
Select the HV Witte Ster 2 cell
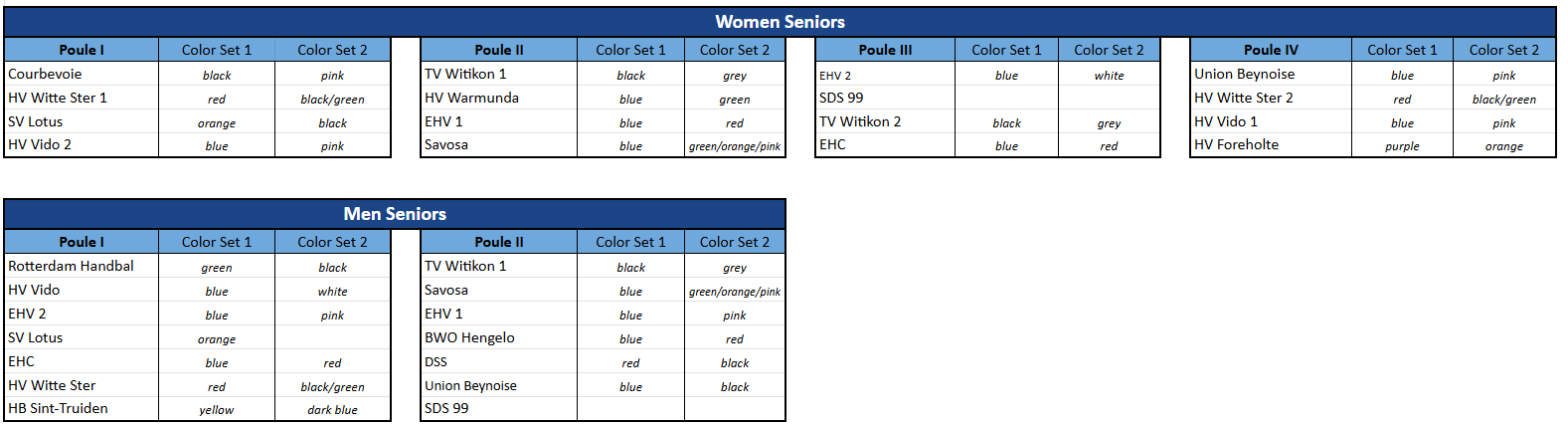(x=1270, y=99)
